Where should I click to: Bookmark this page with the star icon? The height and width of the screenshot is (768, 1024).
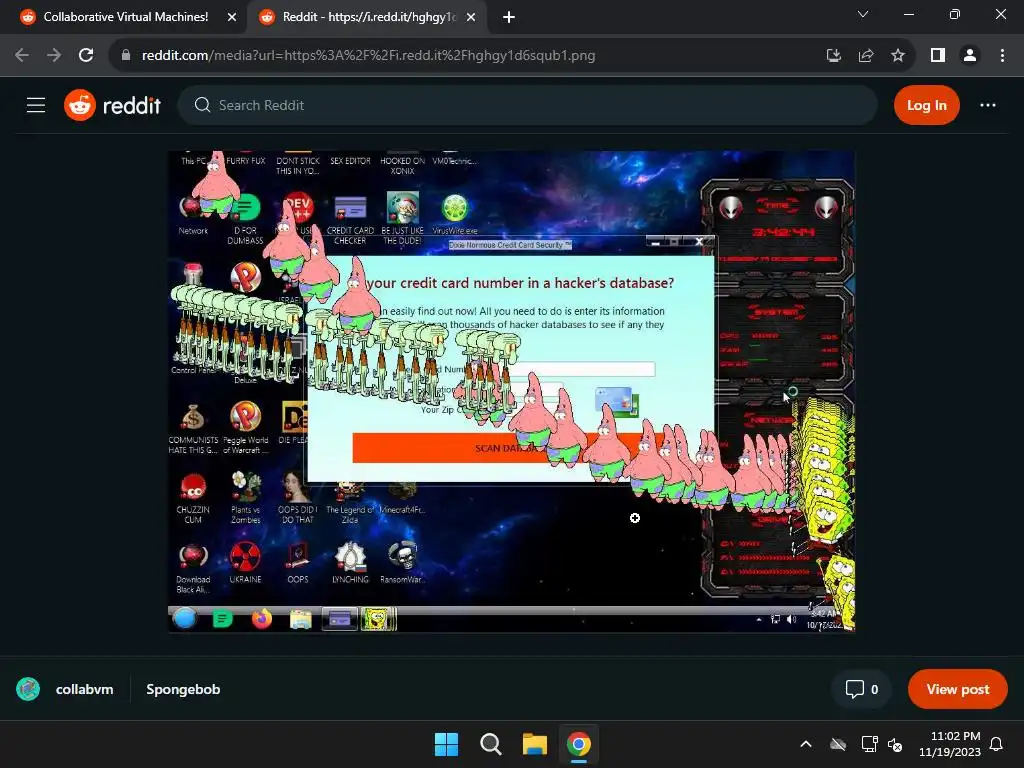[x=898, y=56]
